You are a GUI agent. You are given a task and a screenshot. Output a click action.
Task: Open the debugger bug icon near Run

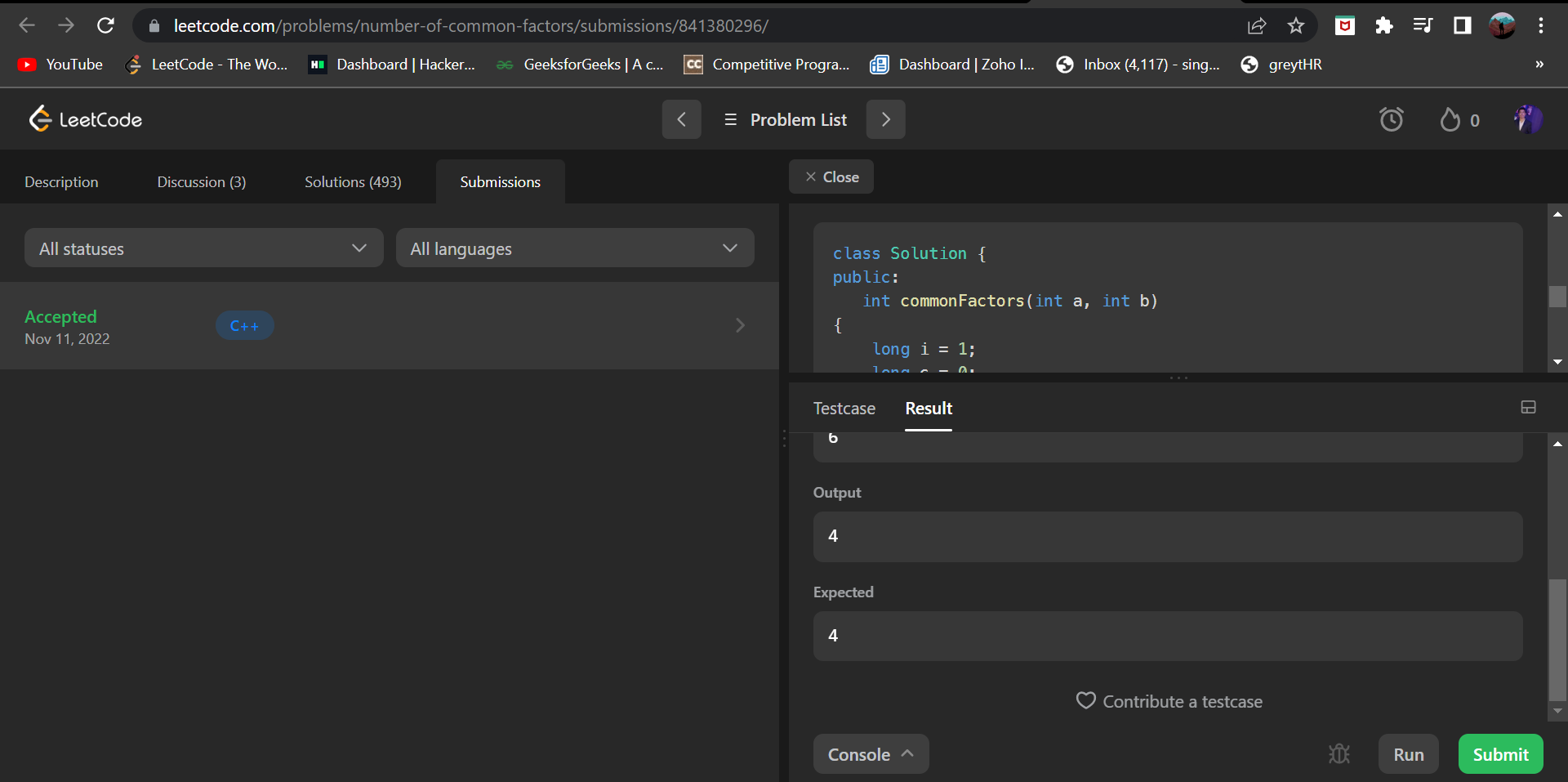coord(1339,754)
